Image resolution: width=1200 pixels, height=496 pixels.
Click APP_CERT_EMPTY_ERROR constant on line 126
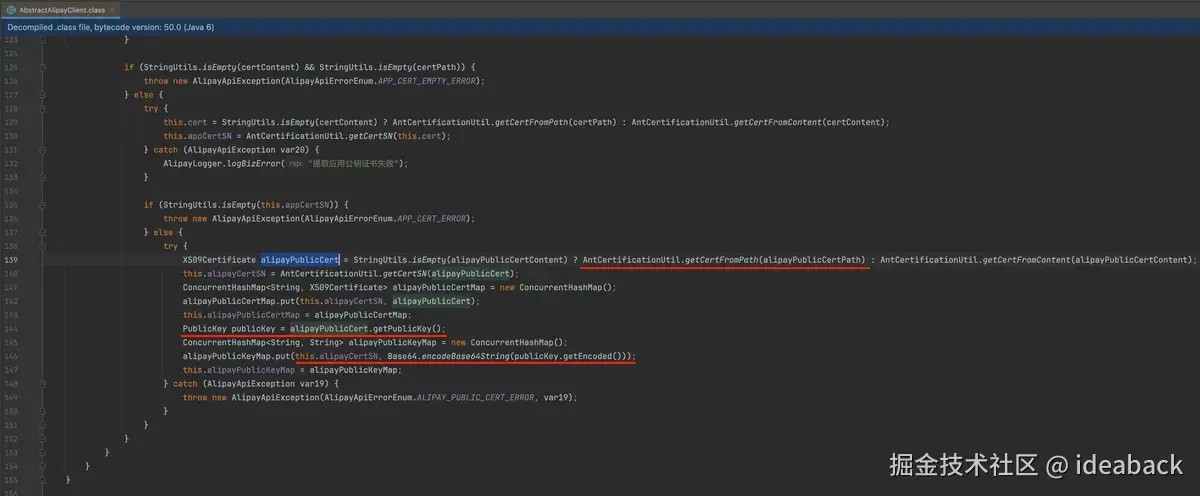point(427,80)
